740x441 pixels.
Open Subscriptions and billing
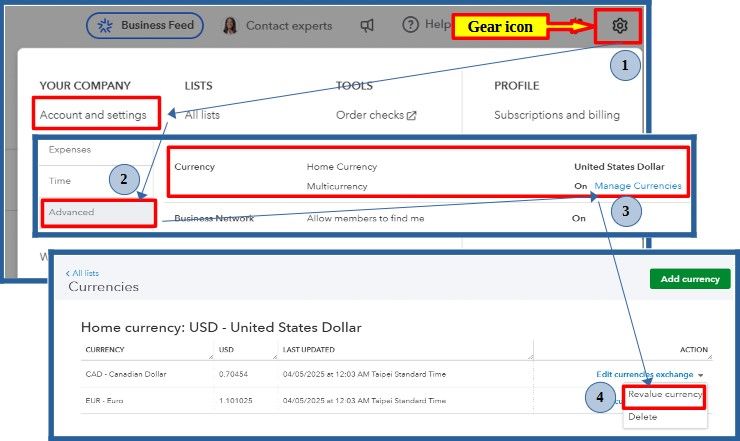[557, 115]
